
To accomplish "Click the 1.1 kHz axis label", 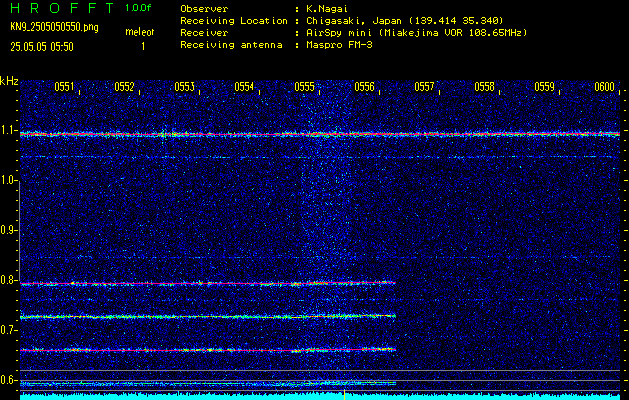I will tap(8, 130).
